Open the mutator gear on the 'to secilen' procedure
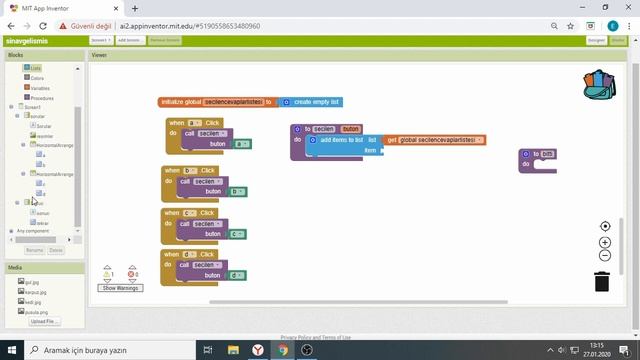 coord(297,129)
